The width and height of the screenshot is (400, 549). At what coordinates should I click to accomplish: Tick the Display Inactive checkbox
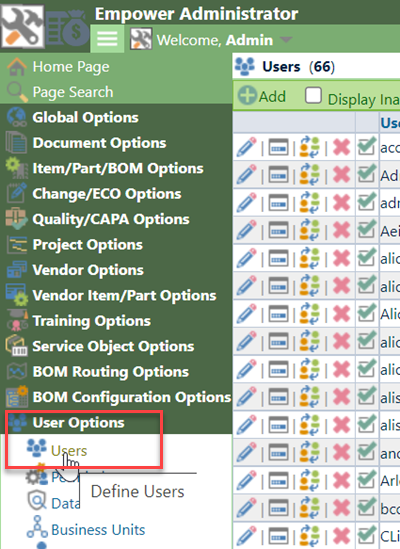[x=313, y=95]
